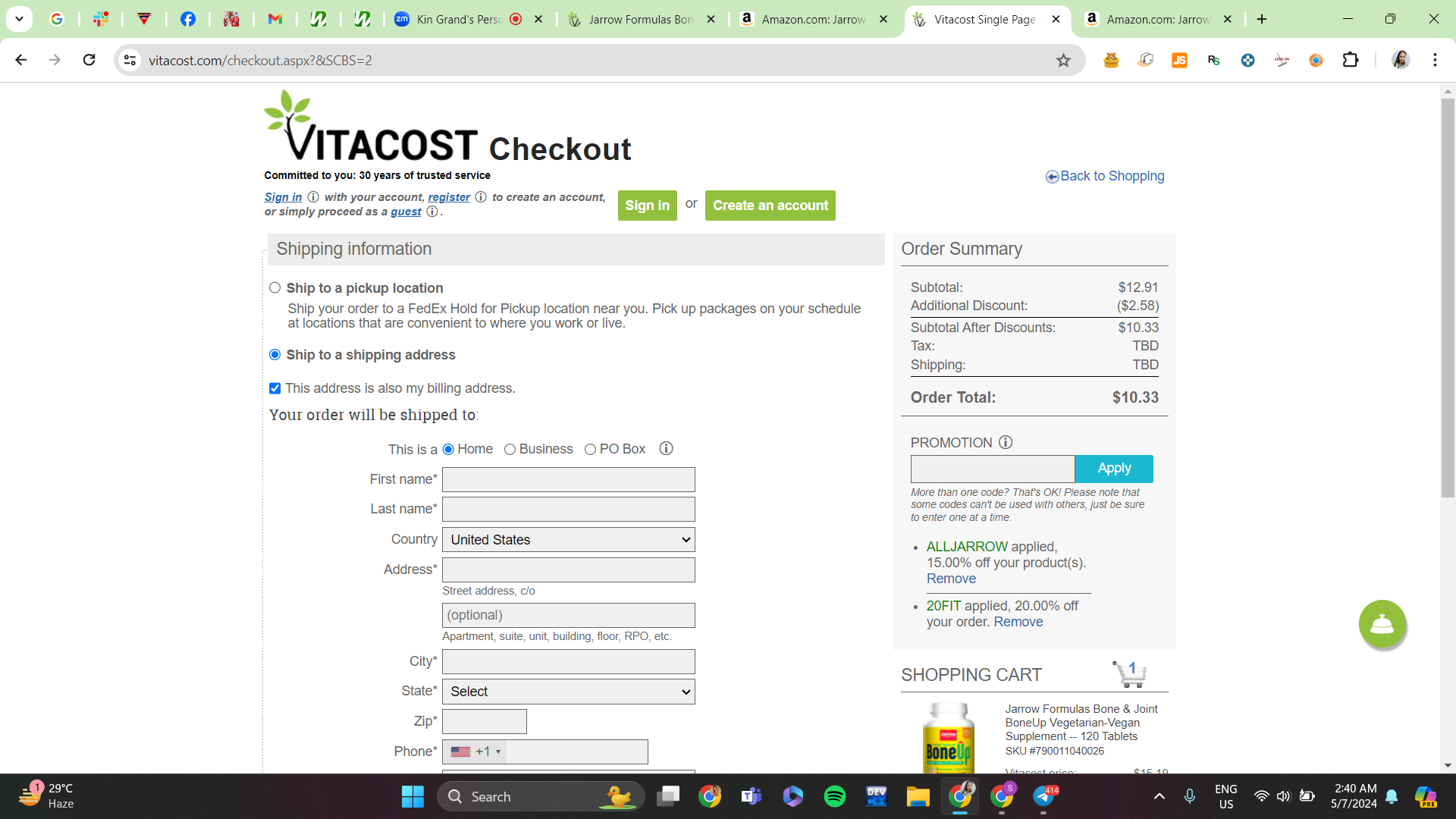Open Chrome three-dot menu
Screen dimensions: 1456x819
coord(1435,60)
